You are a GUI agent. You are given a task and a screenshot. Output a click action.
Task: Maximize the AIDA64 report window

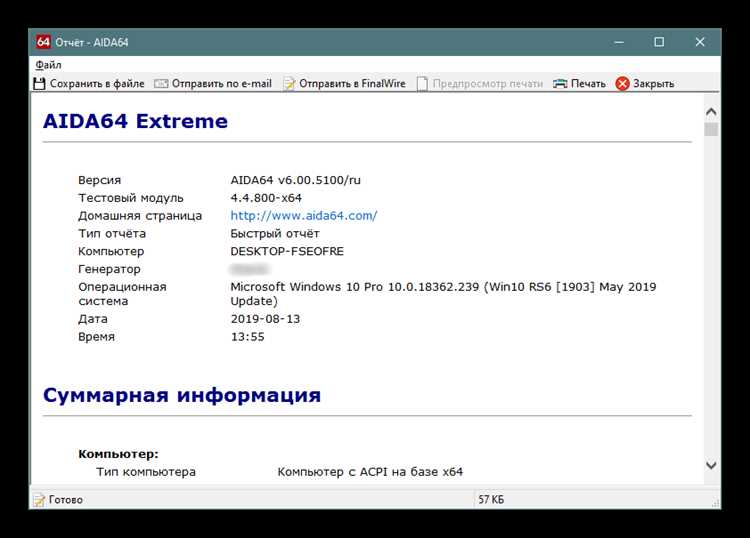tap(659, 42)
